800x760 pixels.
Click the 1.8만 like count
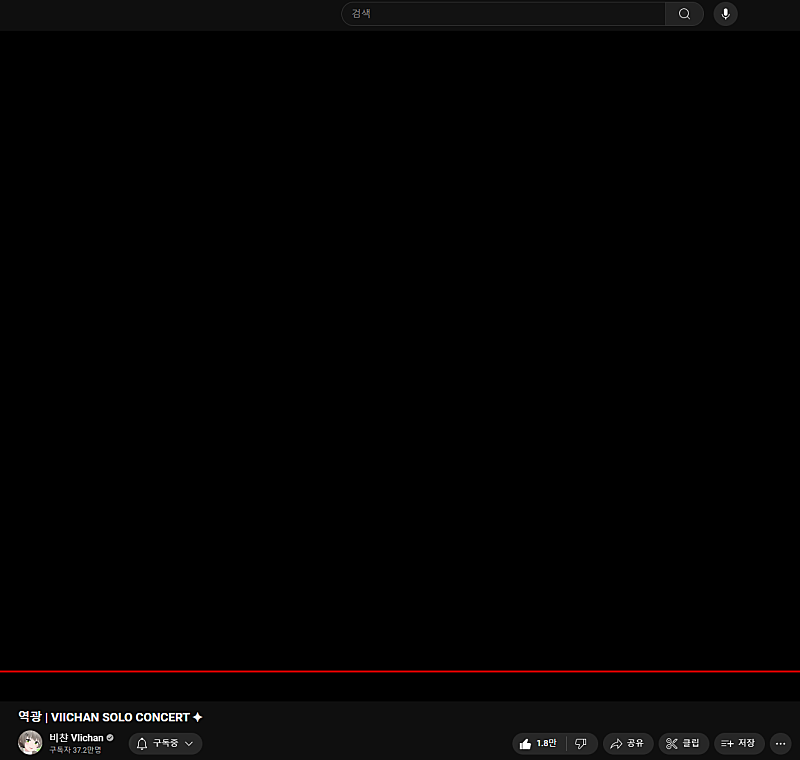coord(546,744)
